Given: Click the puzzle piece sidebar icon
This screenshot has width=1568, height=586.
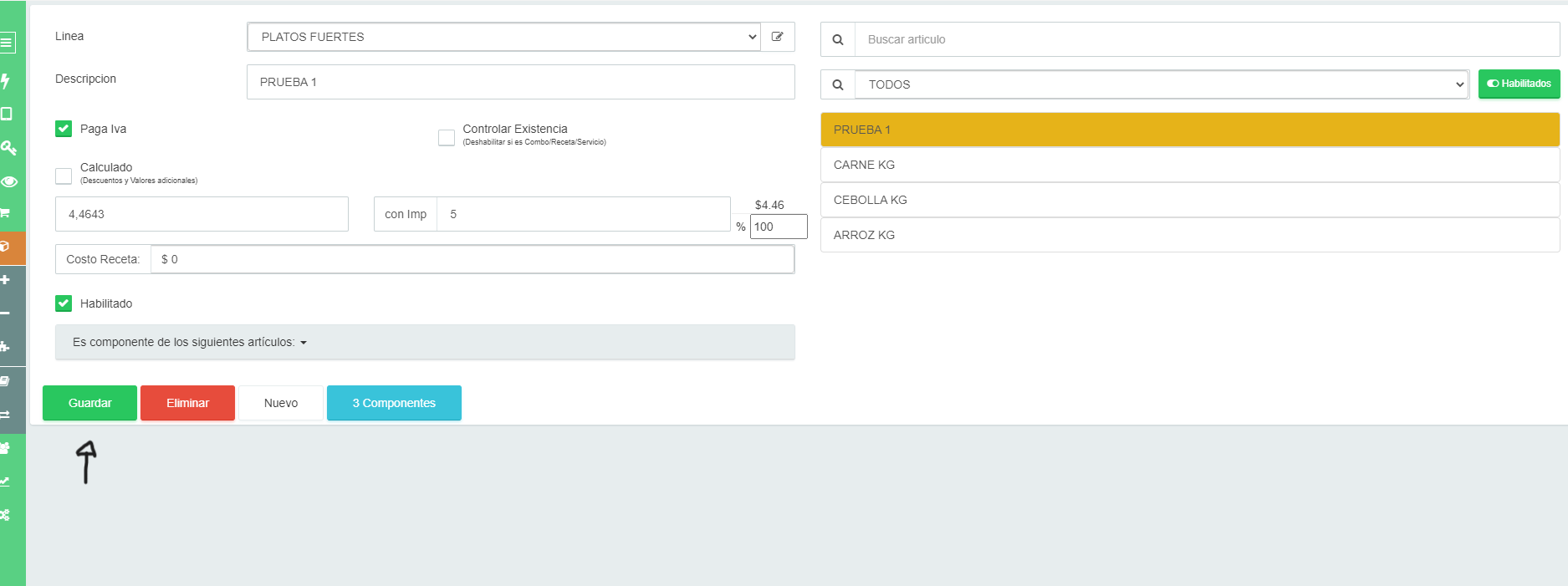Looking at the screenshot, I should click(6, 347).
